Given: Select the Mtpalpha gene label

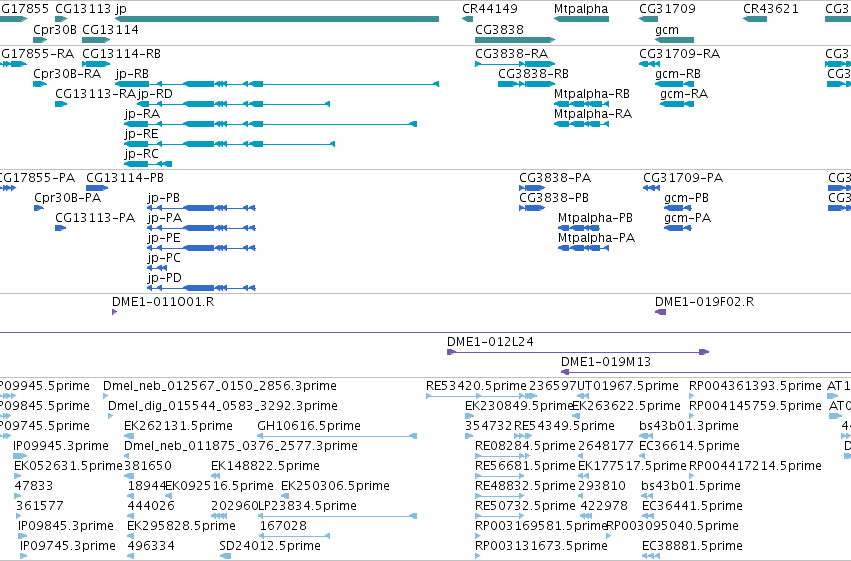Looking at the screenshot, I should pyautogui.click(x=581, y=9).
